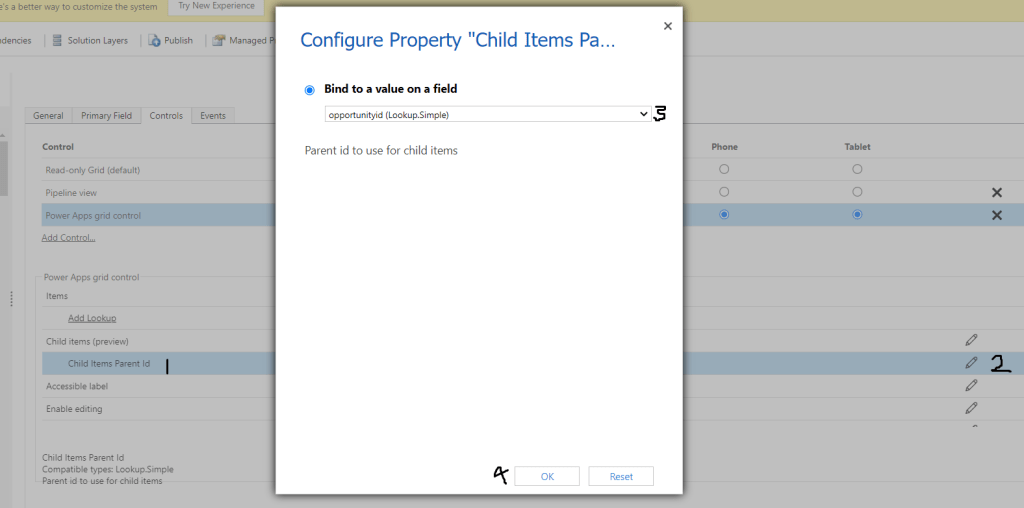Screen dimensions: 1024x508
Task: Remove the Power Apps grid control
Action: coord(996,215)
